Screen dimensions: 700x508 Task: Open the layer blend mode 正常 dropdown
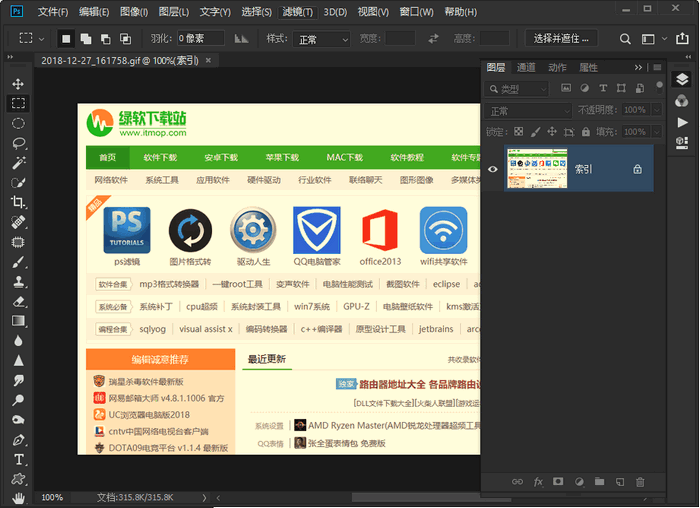[528, 110]
